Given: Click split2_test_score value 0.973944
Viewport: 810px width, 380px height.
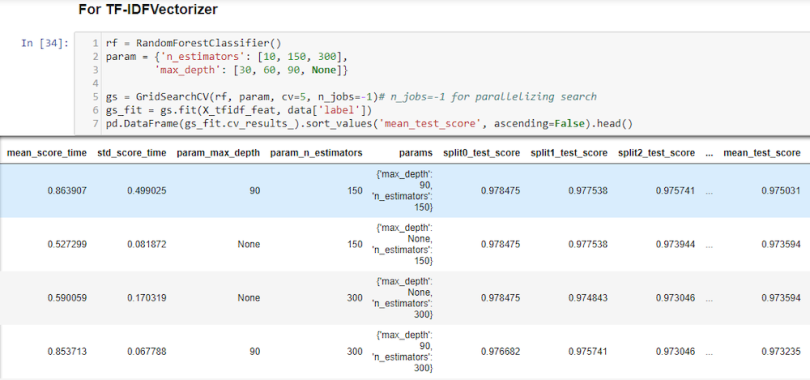Looking at the screenshot, I should 676,244.
